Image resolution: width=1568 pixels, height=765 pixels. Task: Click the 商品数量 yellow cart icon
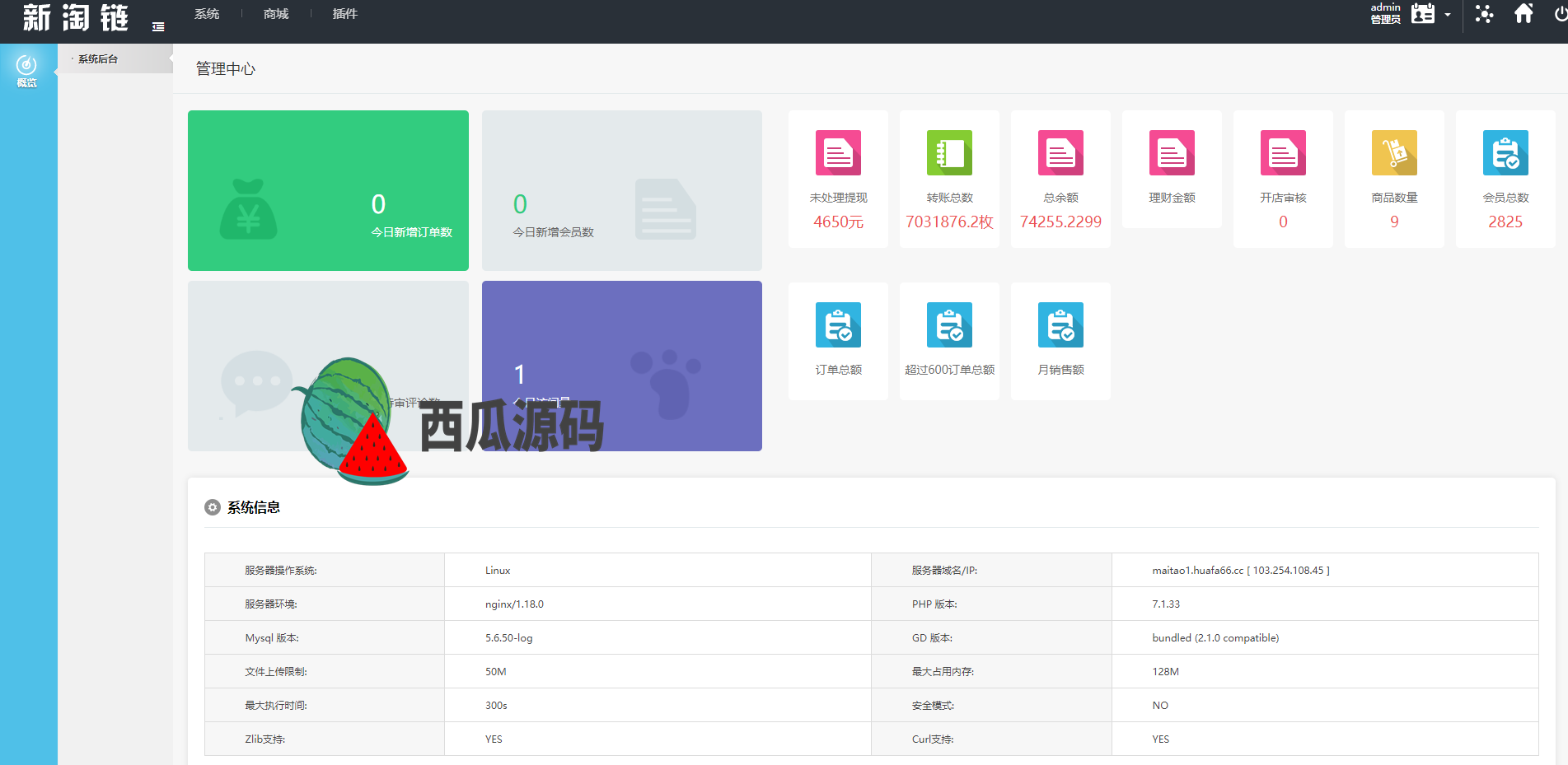tap(1394, 153)
